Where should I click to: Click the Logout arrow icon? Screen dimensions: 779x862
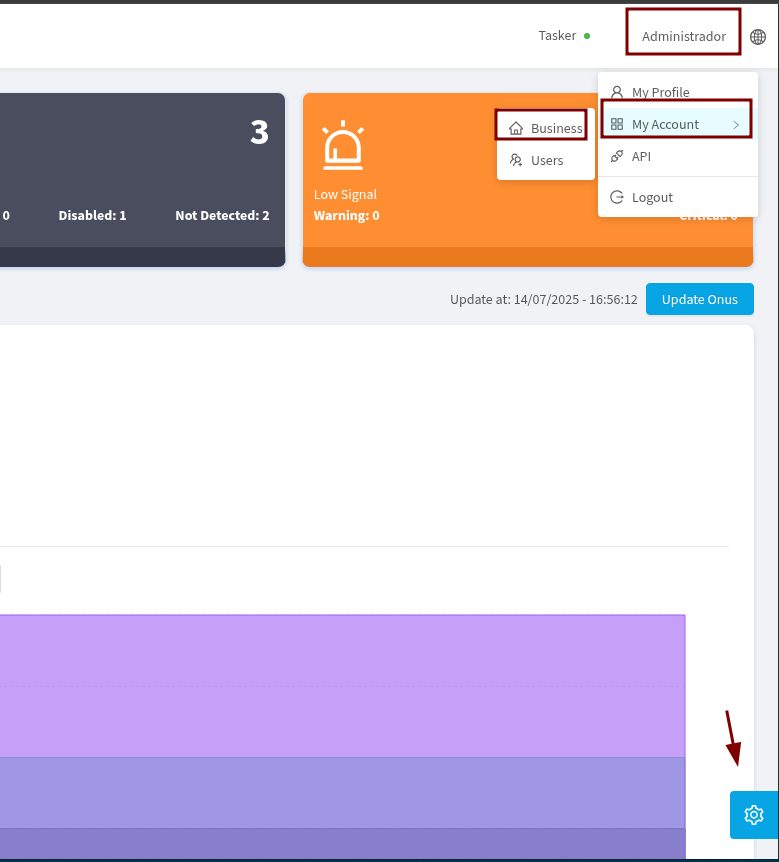tap(617, 198)
